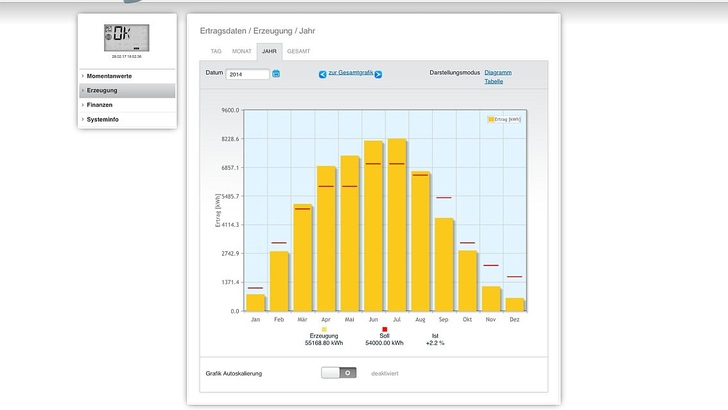Click the left blue arrow for previous year
The width and height of the screenshot is (728, 410).
pyautogui.click(x=322, y=74)
